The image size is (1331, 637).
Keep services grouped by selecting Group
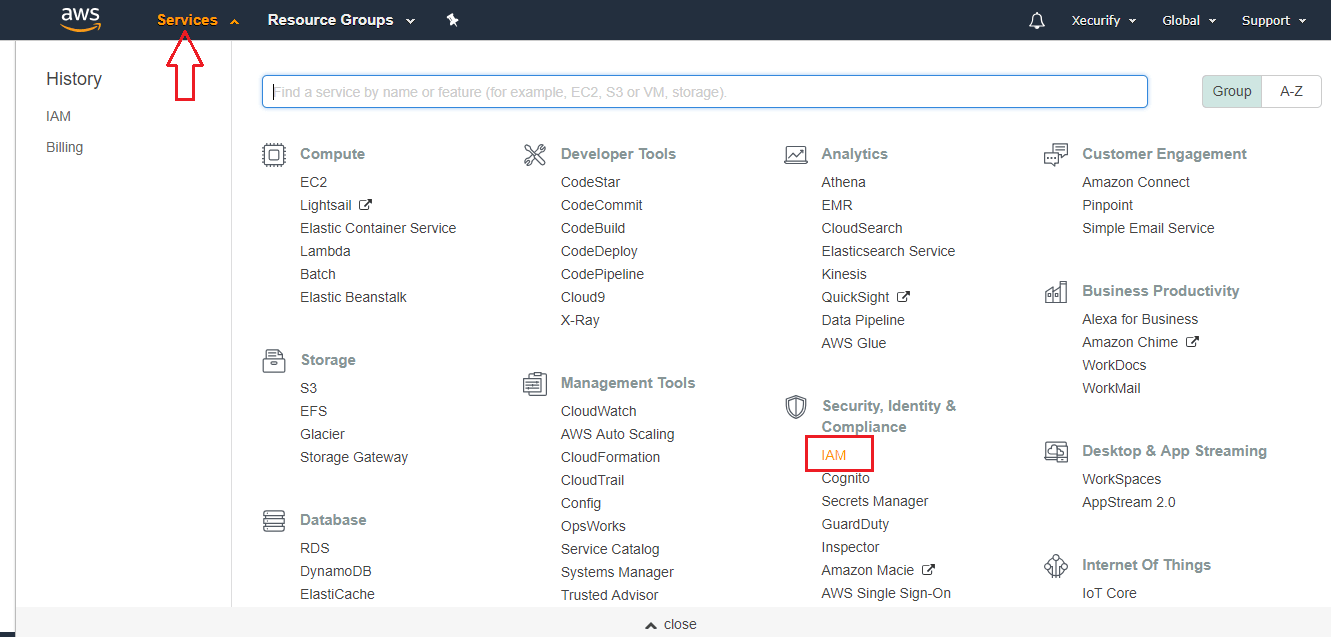point(1231,90)
